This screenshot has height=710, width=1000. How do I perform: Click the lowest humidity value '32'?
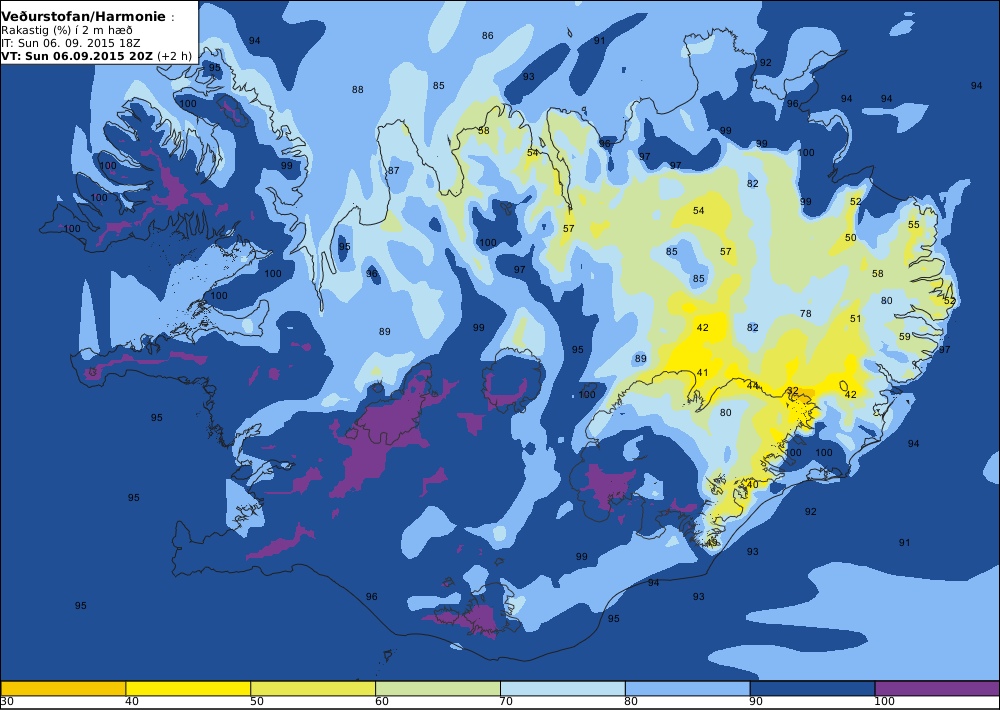pyautogui.click(x=793, y=390)
